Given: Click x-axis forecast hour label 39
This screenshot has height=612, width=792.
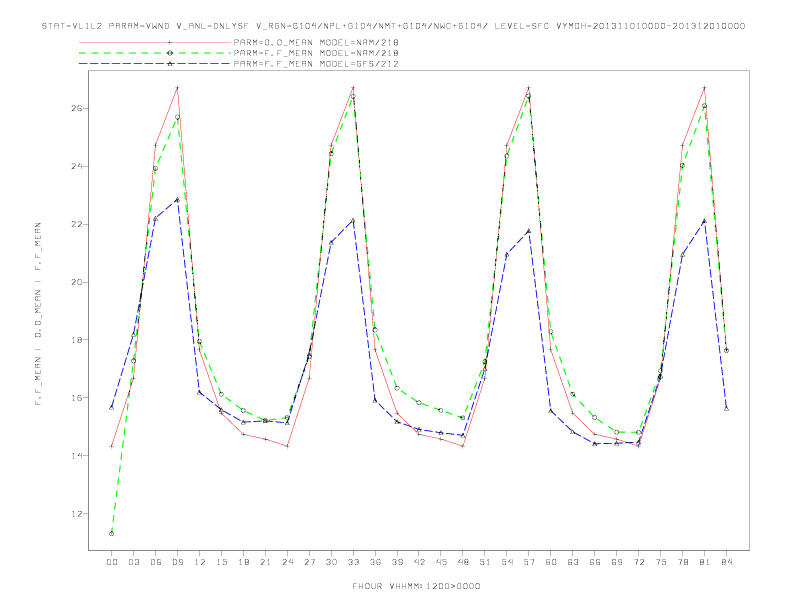Looking at the screenshot, I should (397, 562).
